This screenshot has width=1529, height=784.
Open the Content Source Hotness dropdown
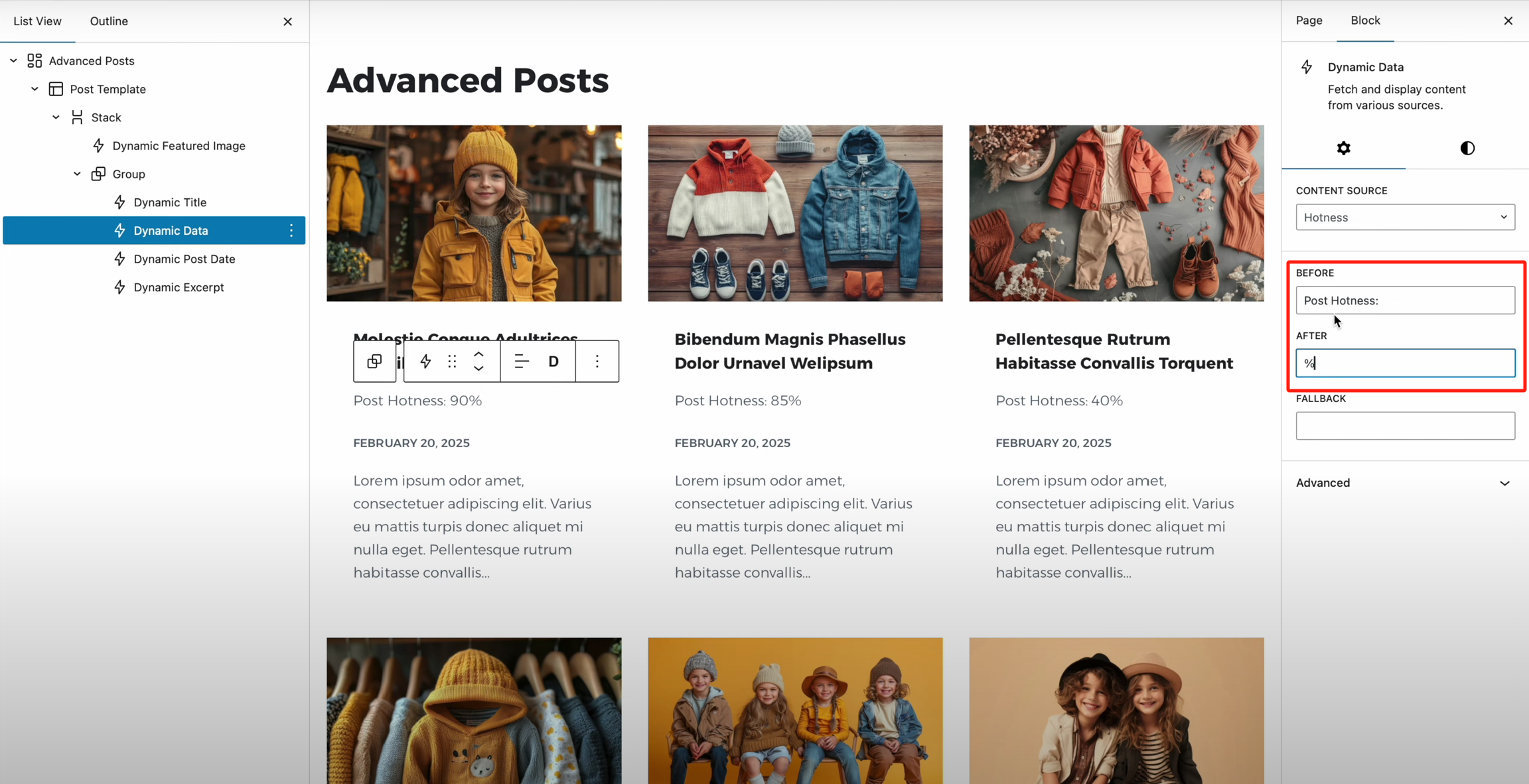(1405, 218)
